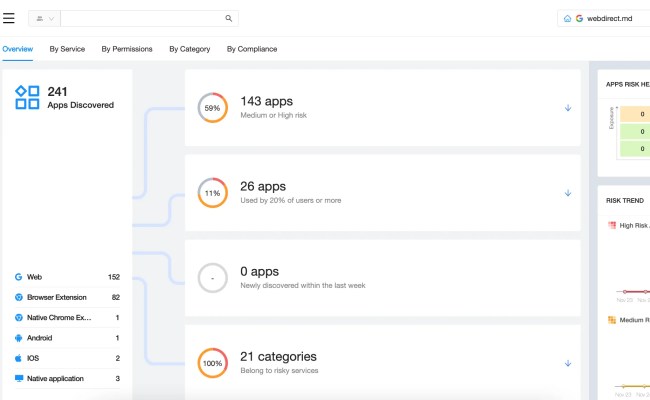Switch to the By Service tab
The height and width of the screenshot is (400, 650).
coord(67,49)
